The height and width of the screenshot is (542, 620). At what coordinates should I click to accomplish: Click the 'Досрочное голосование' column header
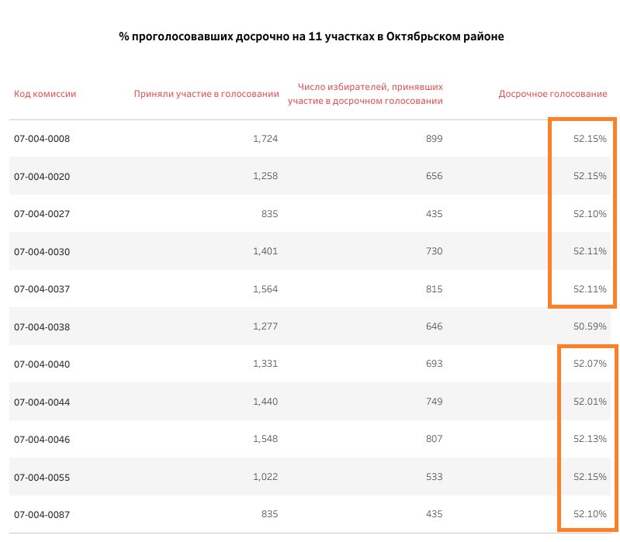coord(553,94)
